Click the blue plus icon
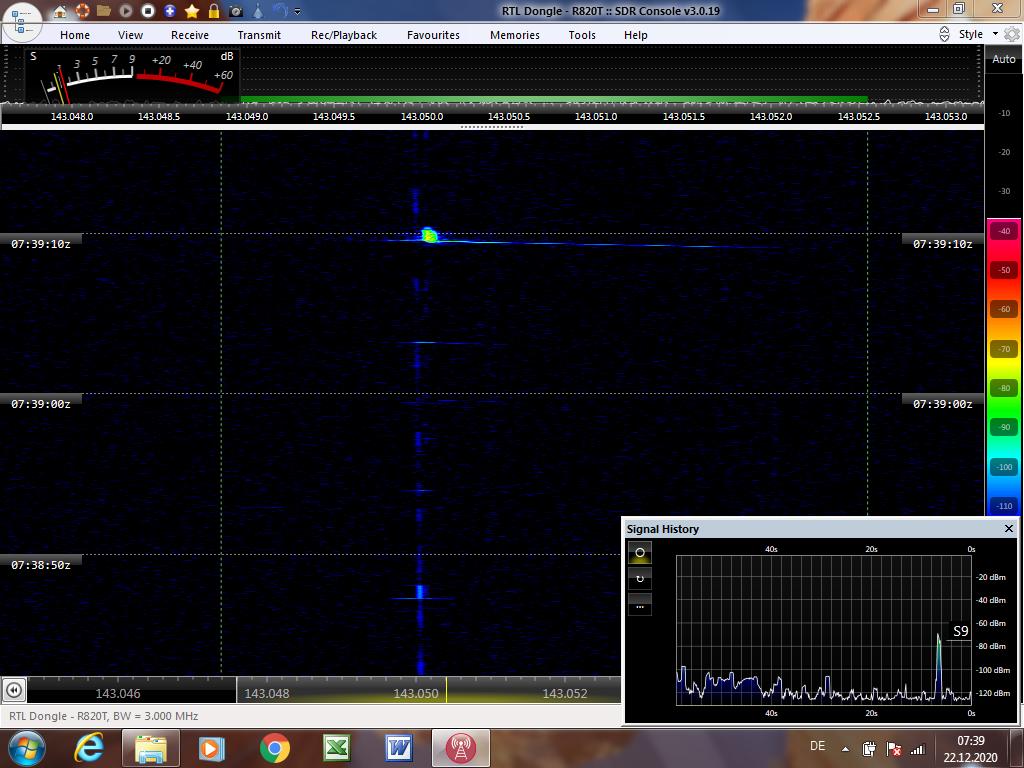Screen dimensions: 1024x768 [x=170, y=10]
